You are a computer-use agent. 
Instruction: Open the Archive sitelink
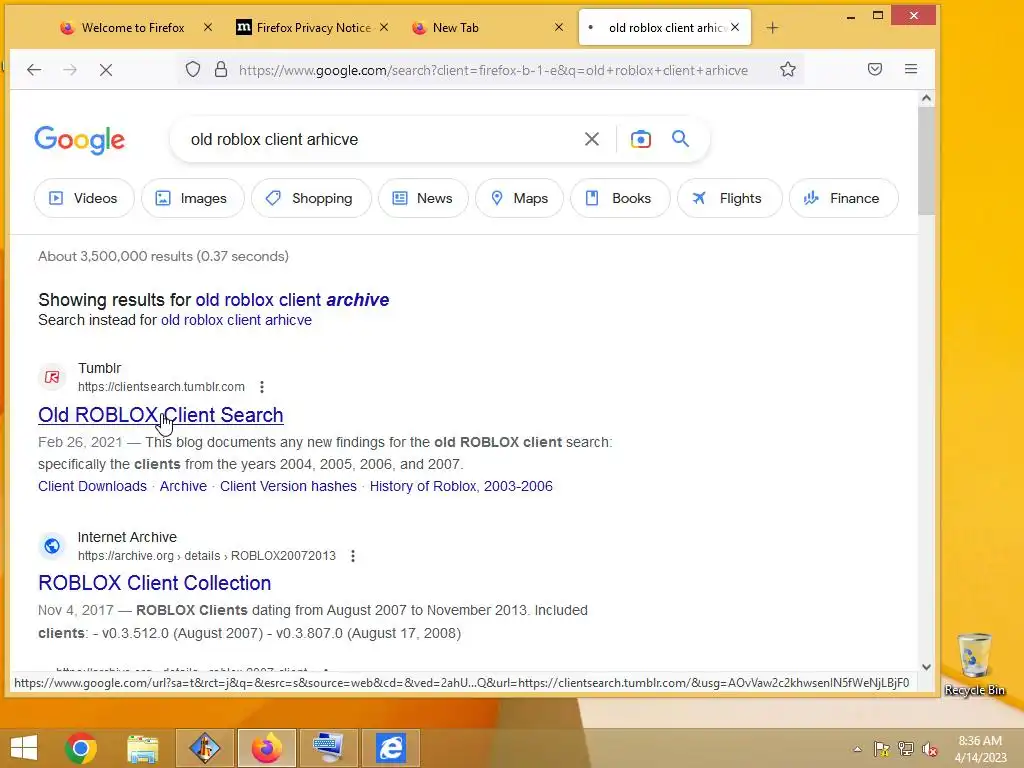[x=183, y=486]
